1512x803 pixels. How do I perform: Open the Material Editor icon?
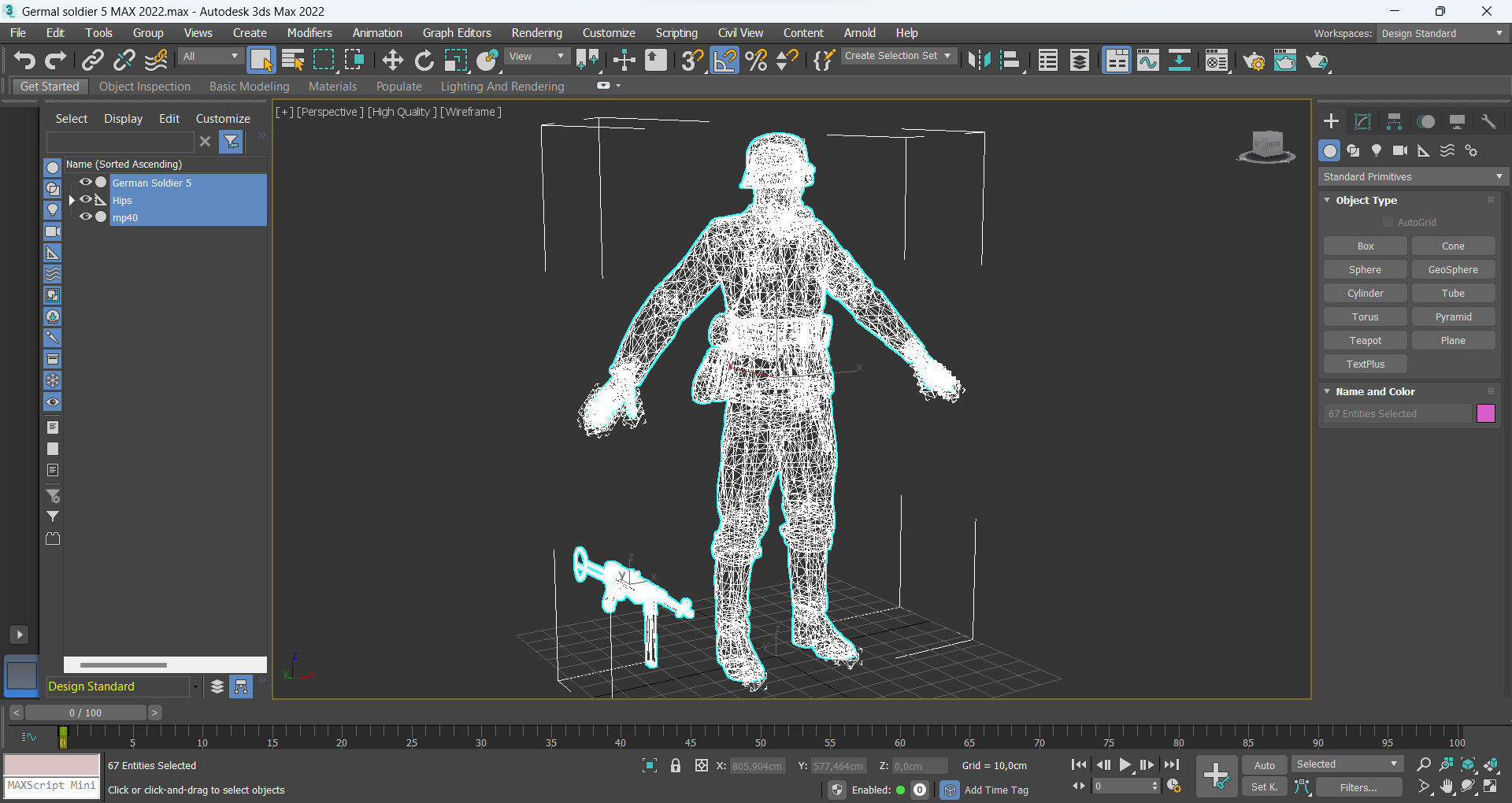click(1216, 61)
